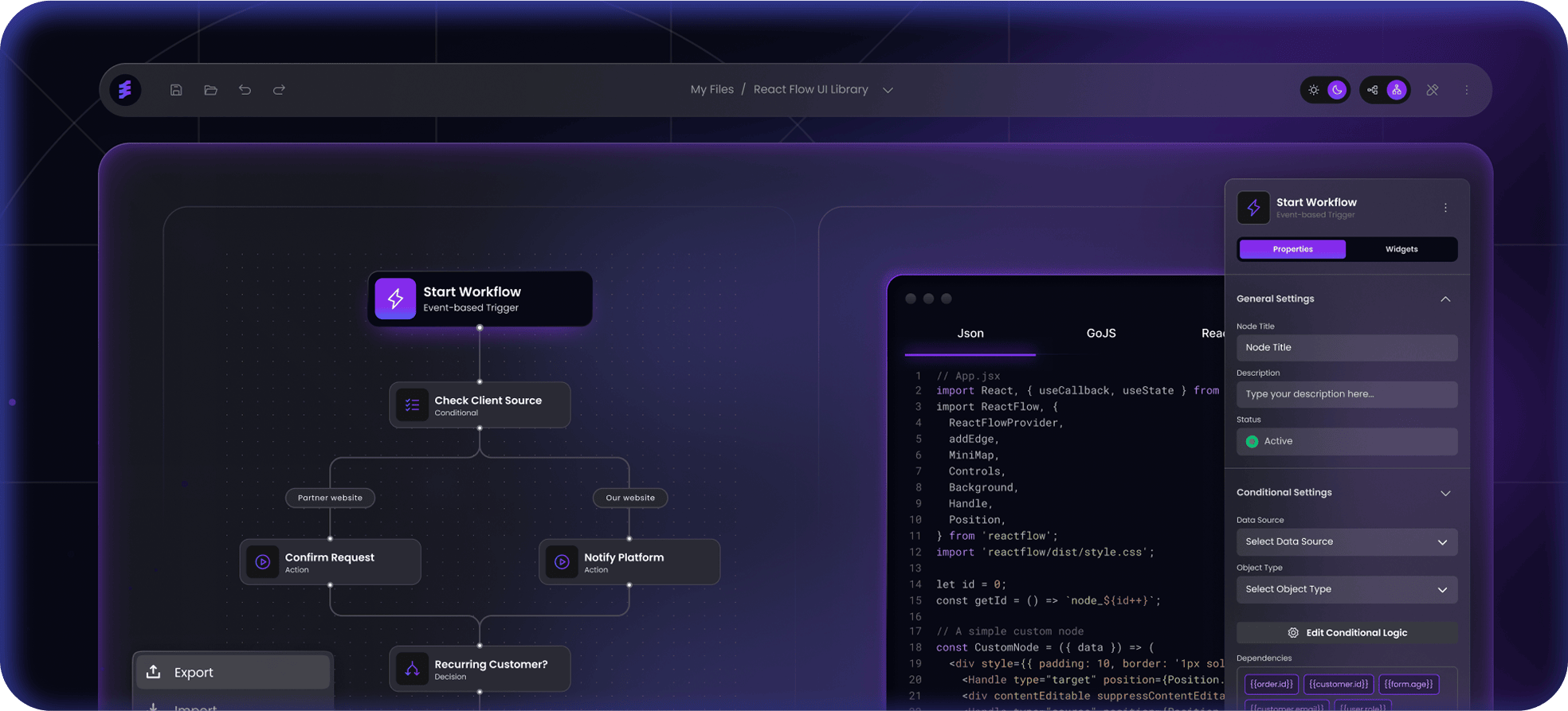Click the Node Title input field
1568x711 pixels.
(1347, 348)
